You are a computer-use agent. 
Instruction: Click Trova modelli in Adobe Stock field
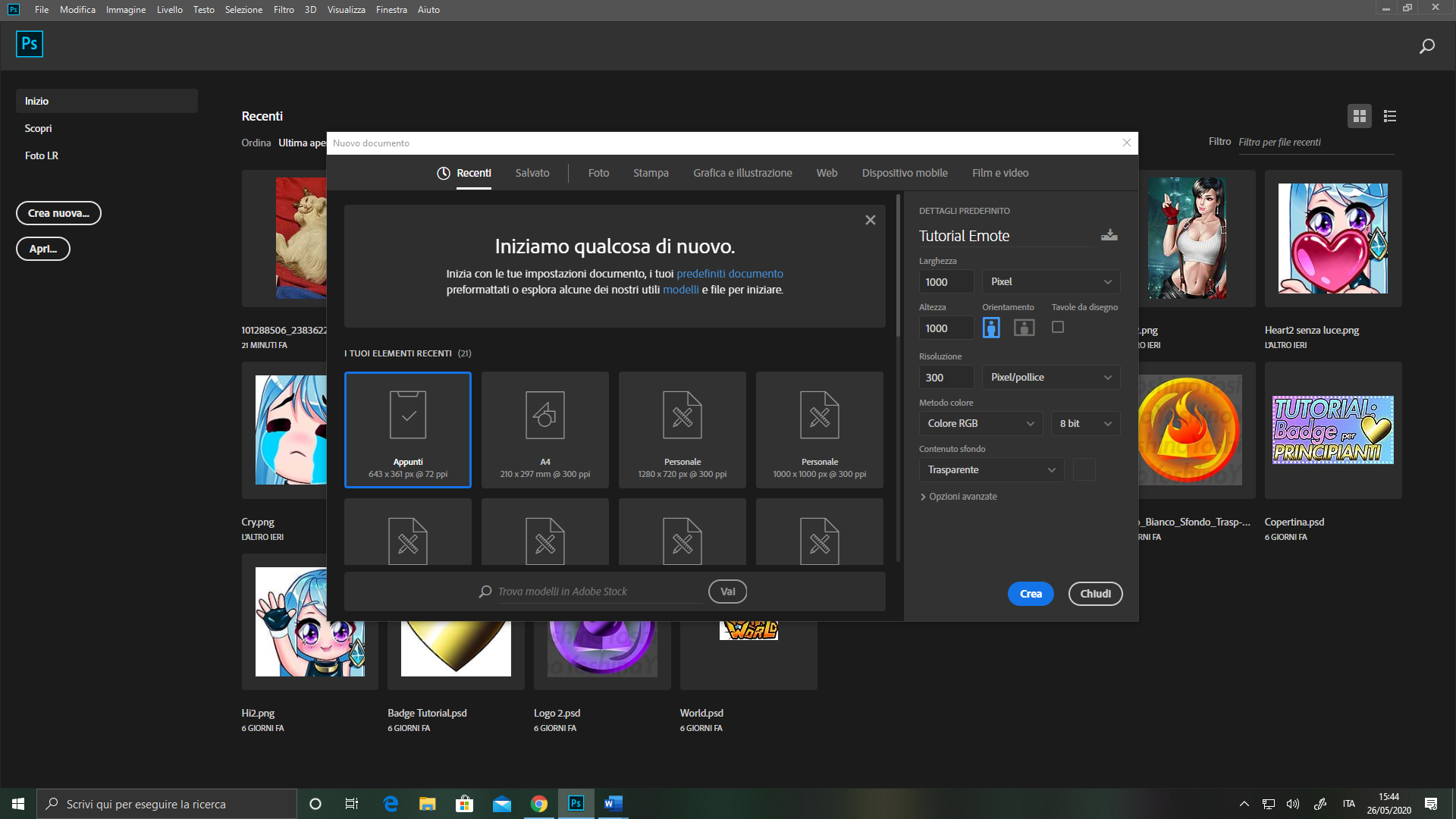coord(599,591)
